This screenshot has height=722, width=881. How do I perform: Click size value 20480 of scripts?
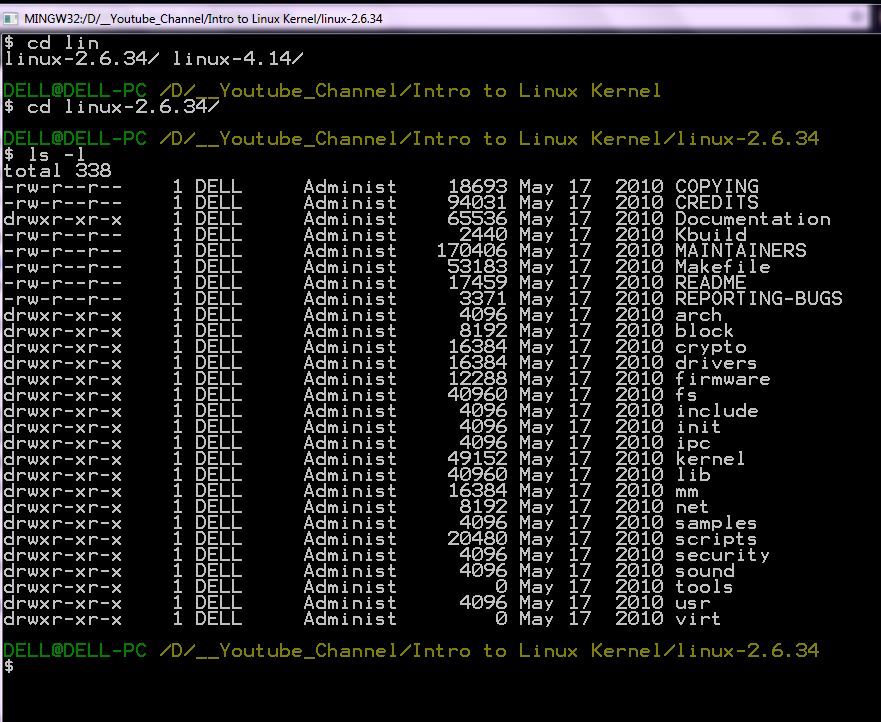tap(478, 539)
